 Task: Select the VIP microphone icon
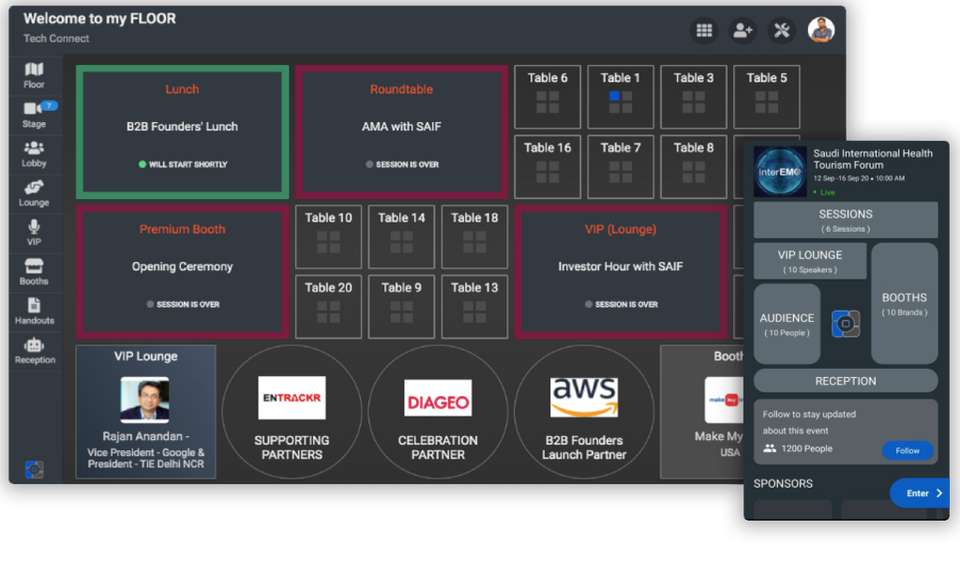click(34, 232)
